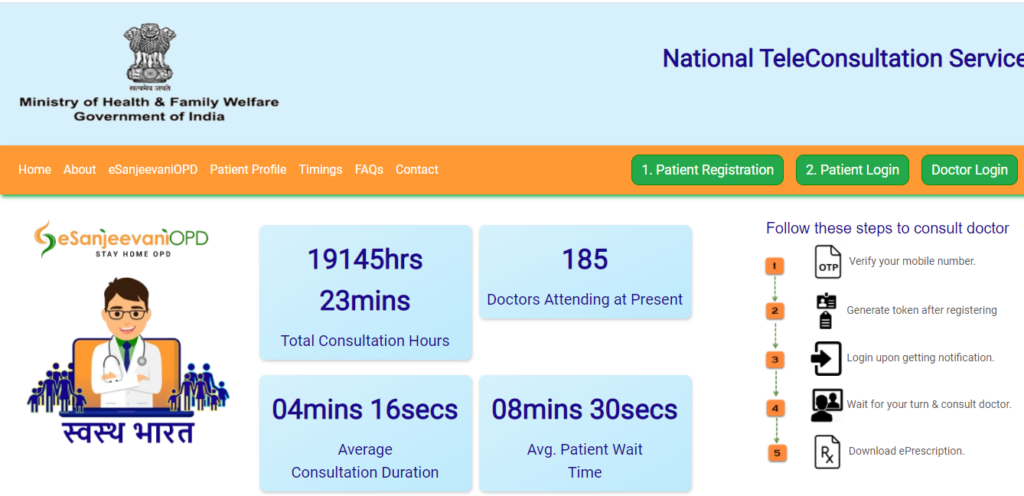Viewport: 1024px width, 496px height.
Task: Click the wait-and-consult doctor icon
Action: click(x=826, y=405)
